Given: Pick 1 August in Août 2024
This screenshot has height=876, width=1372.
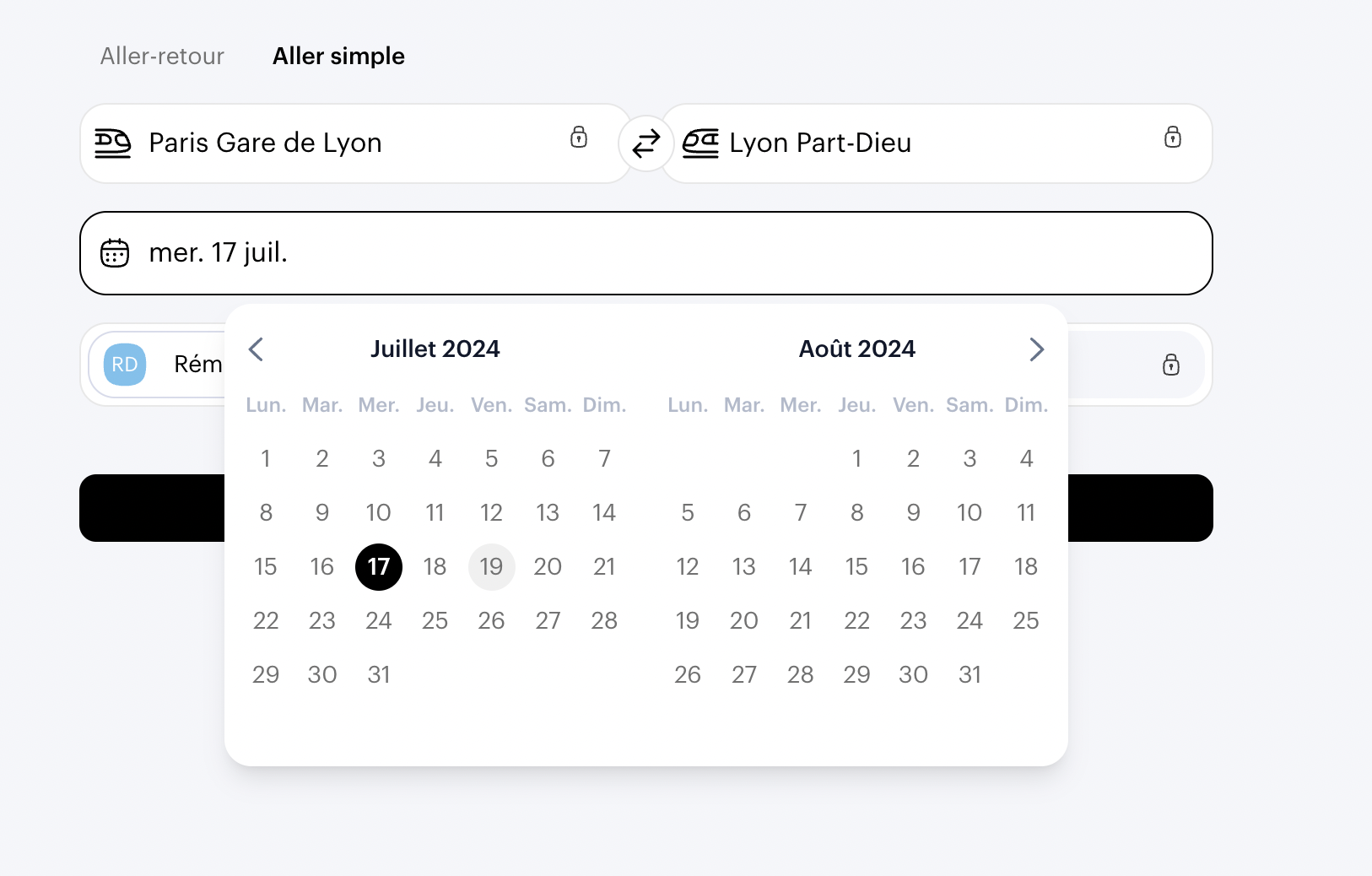Looking at the screenshot, I should (x=856, y=459).
